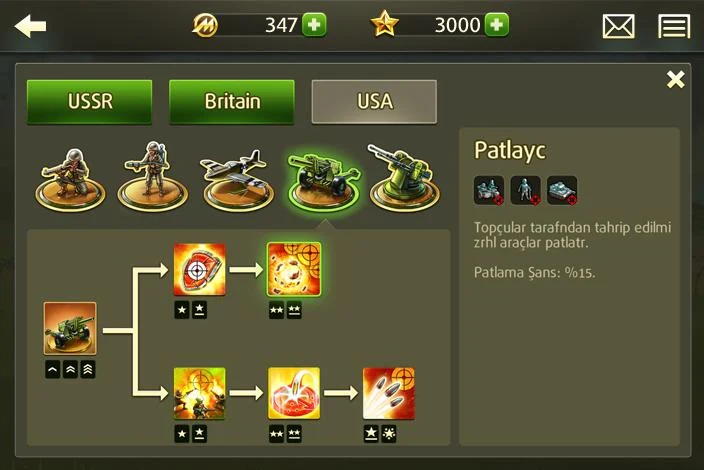The width and height of the screenshot is (704, 470).
Task: Switch to the Britain tab
Action: pos(232,101)
